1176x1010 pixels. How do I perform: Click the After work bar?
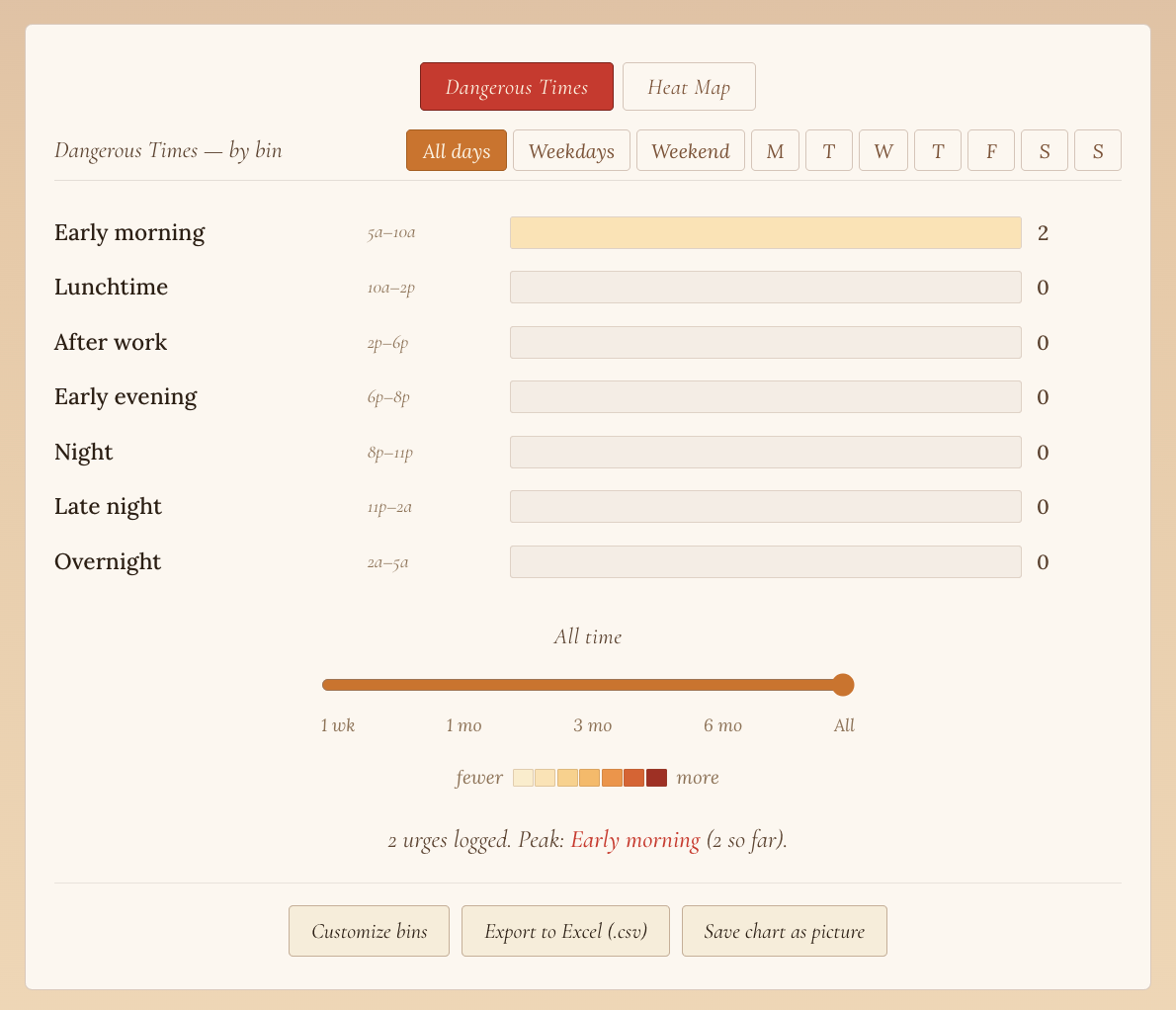[765, 342]
